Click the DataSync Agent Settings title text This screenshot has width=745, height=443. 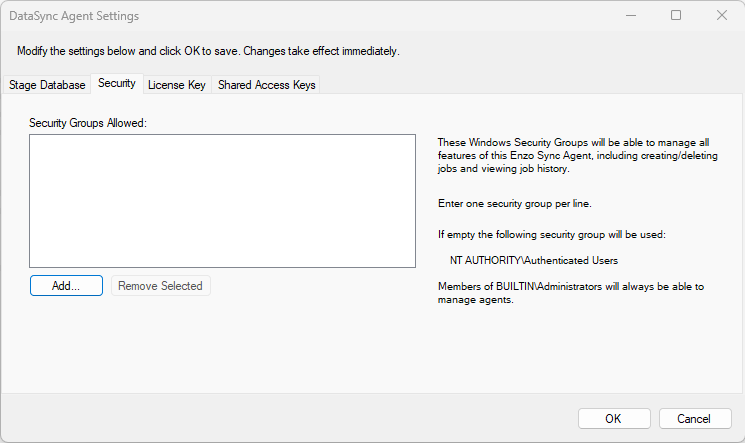click(74, 16)
